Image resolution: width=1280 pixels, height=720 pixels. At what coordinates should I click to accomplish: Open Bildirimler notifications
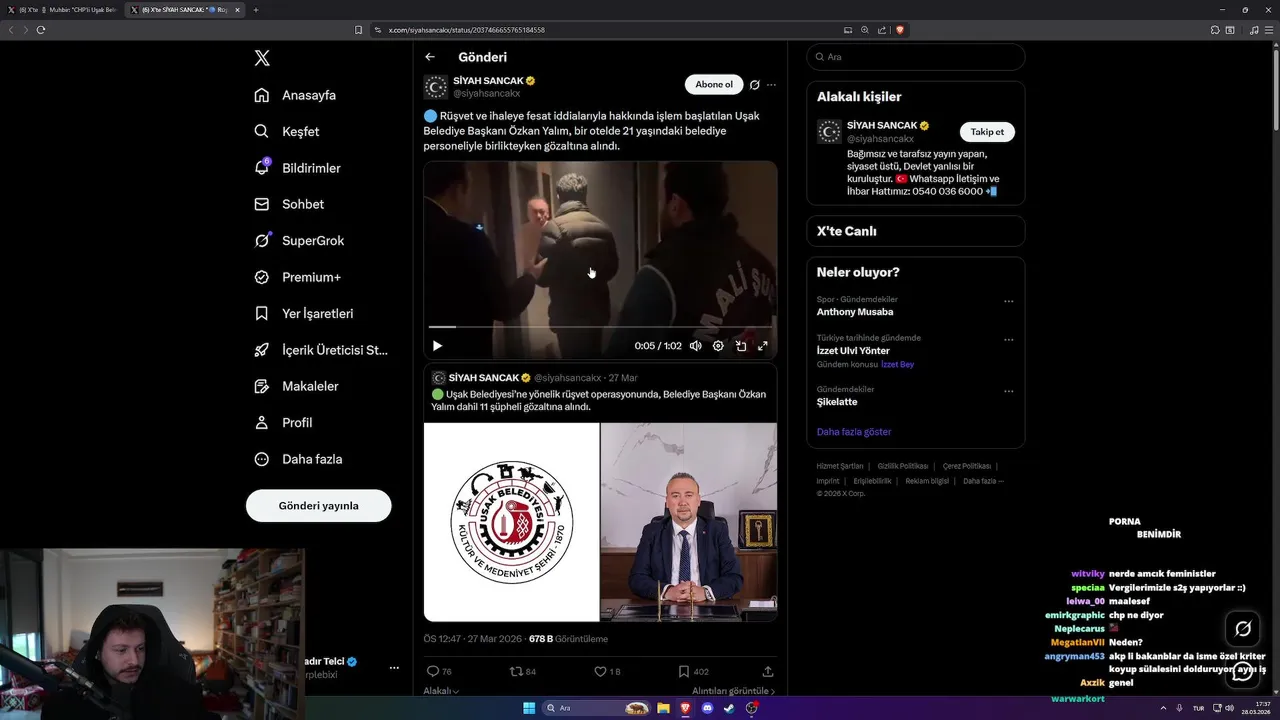297,168
